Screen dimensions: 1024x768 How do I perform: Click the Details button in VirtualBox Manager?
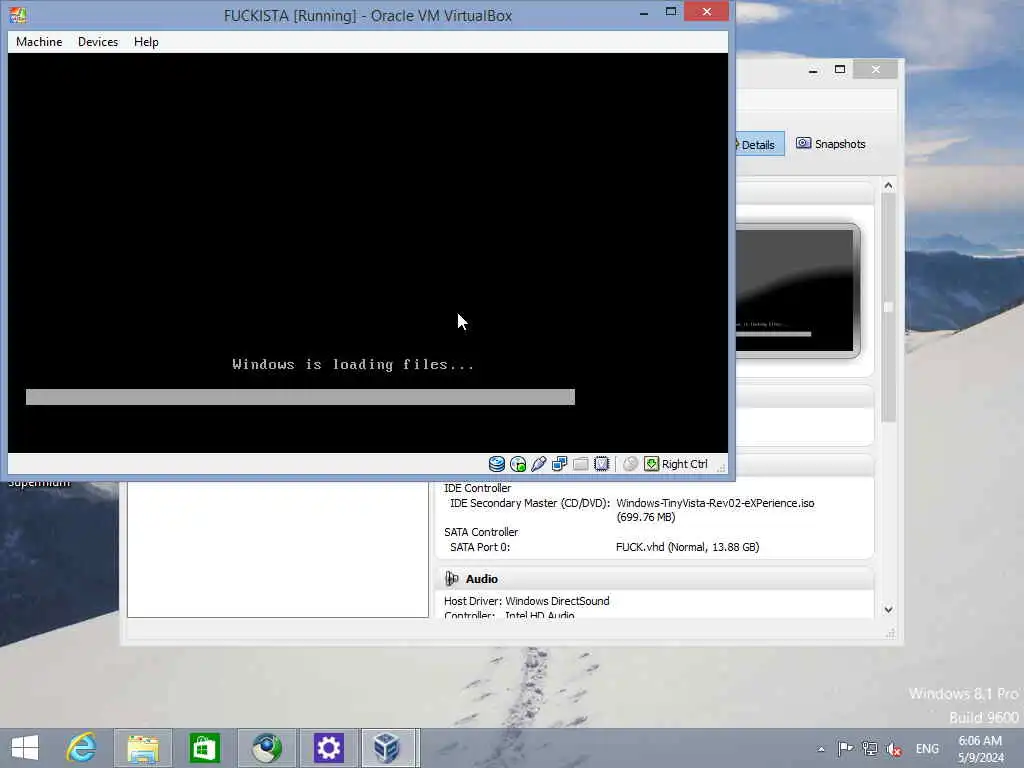coord(758,144)
